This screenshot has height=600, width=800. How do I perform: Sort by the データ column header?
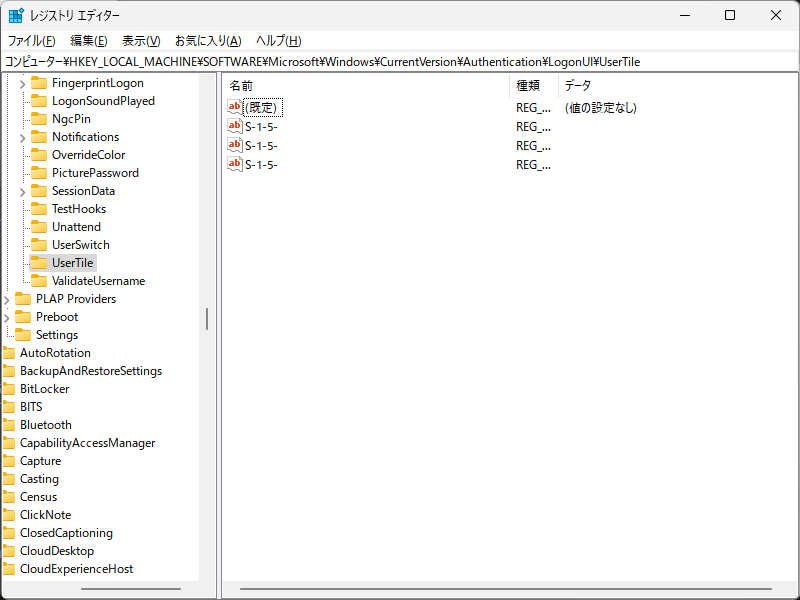678,86
